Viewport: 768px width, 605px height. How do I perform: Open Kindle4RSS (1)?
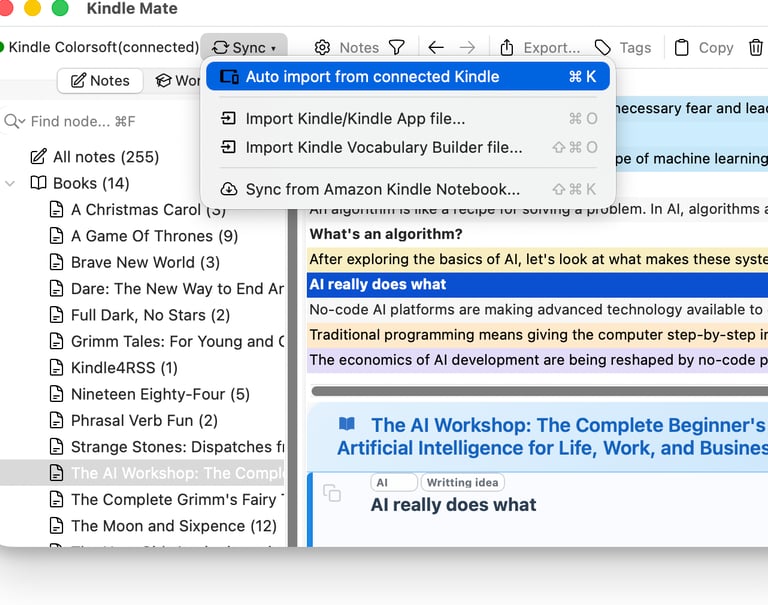click(x=124, y=367)
